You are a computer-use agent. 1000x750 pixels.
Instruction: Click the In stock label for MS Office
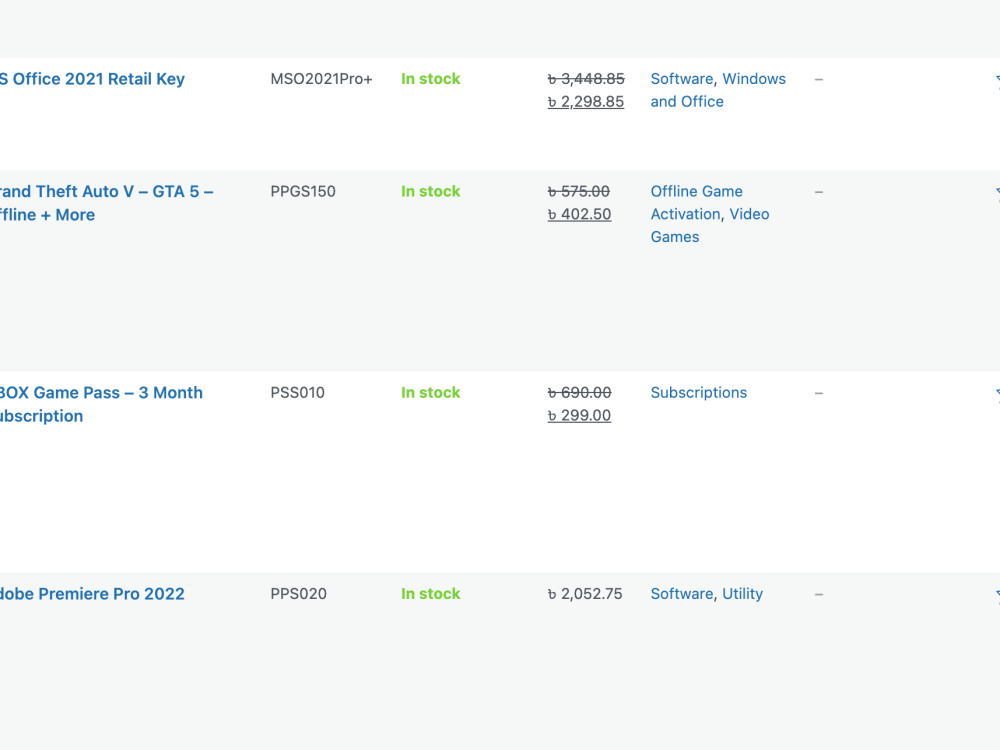(x=430, y=78)
